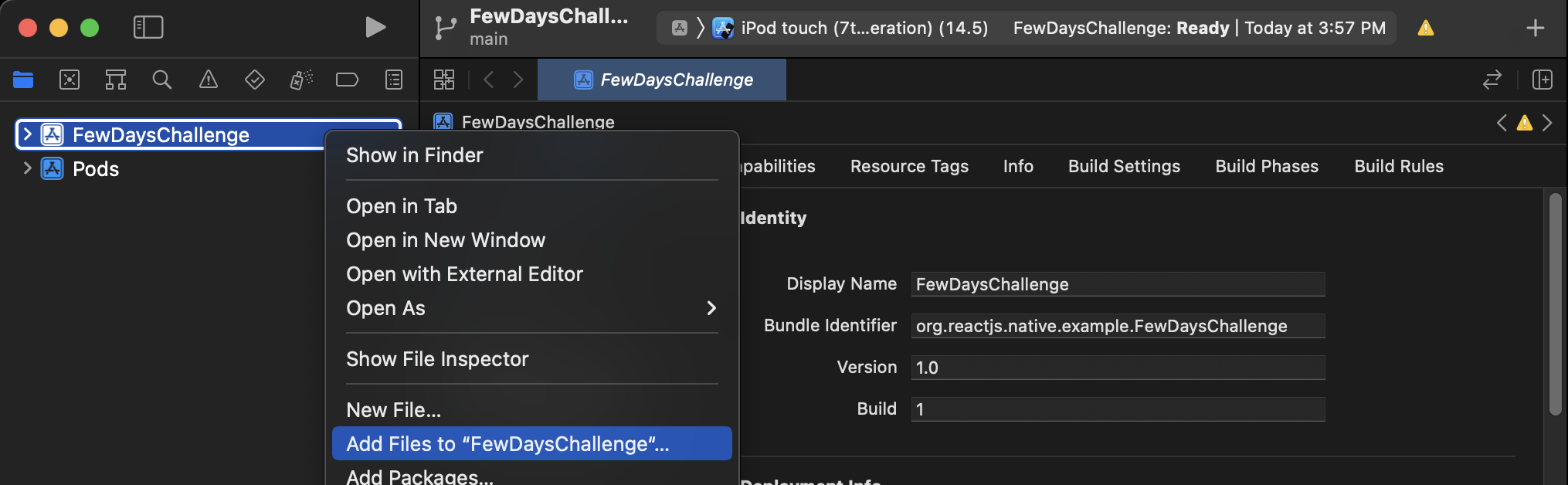Viewport: 1568px width, 485px height.
Task: Open the Project navigator folder icon
Action: (23, 80)
